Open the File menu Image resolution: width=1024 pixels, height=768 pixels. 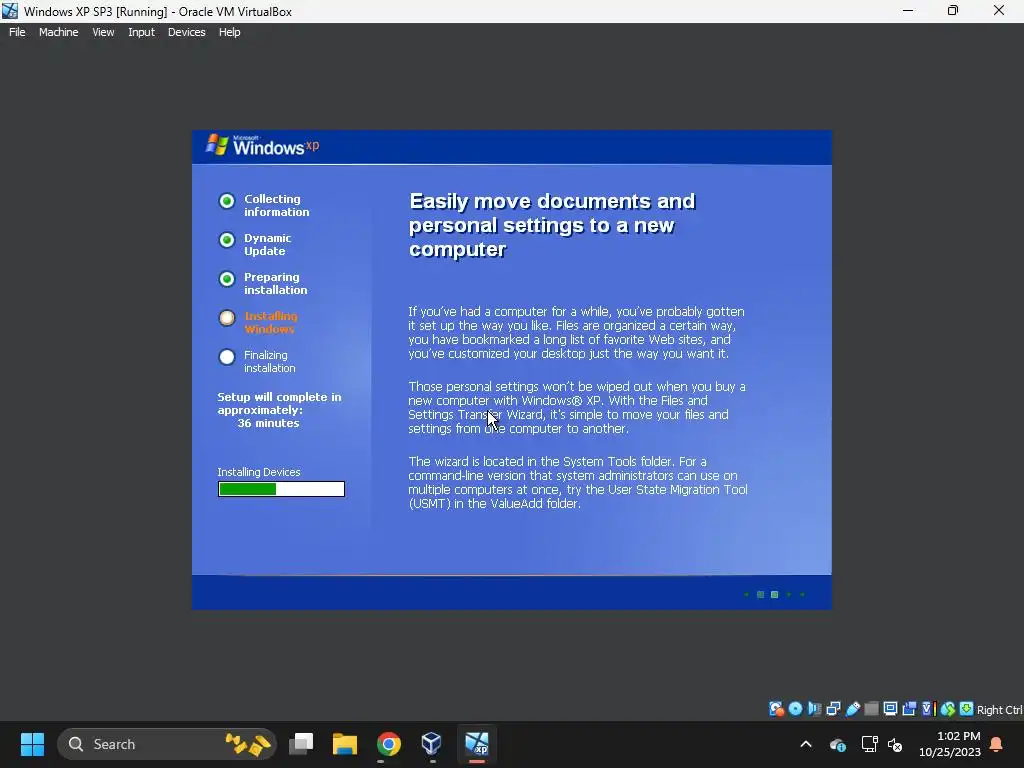[x=17, y=32]
